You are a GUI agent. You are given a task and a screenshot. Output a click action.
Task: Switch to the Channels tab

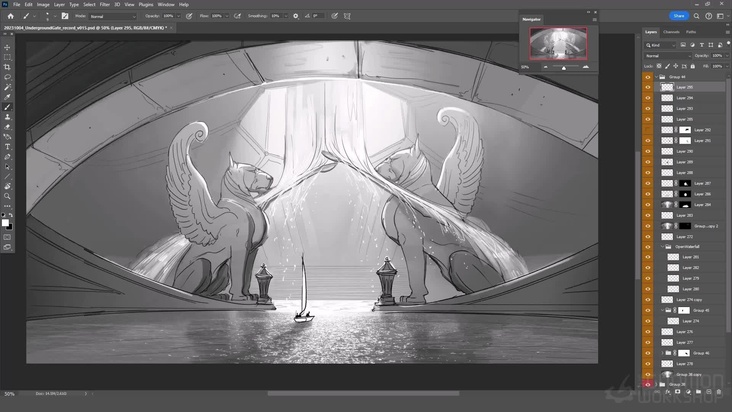(671, 32)
